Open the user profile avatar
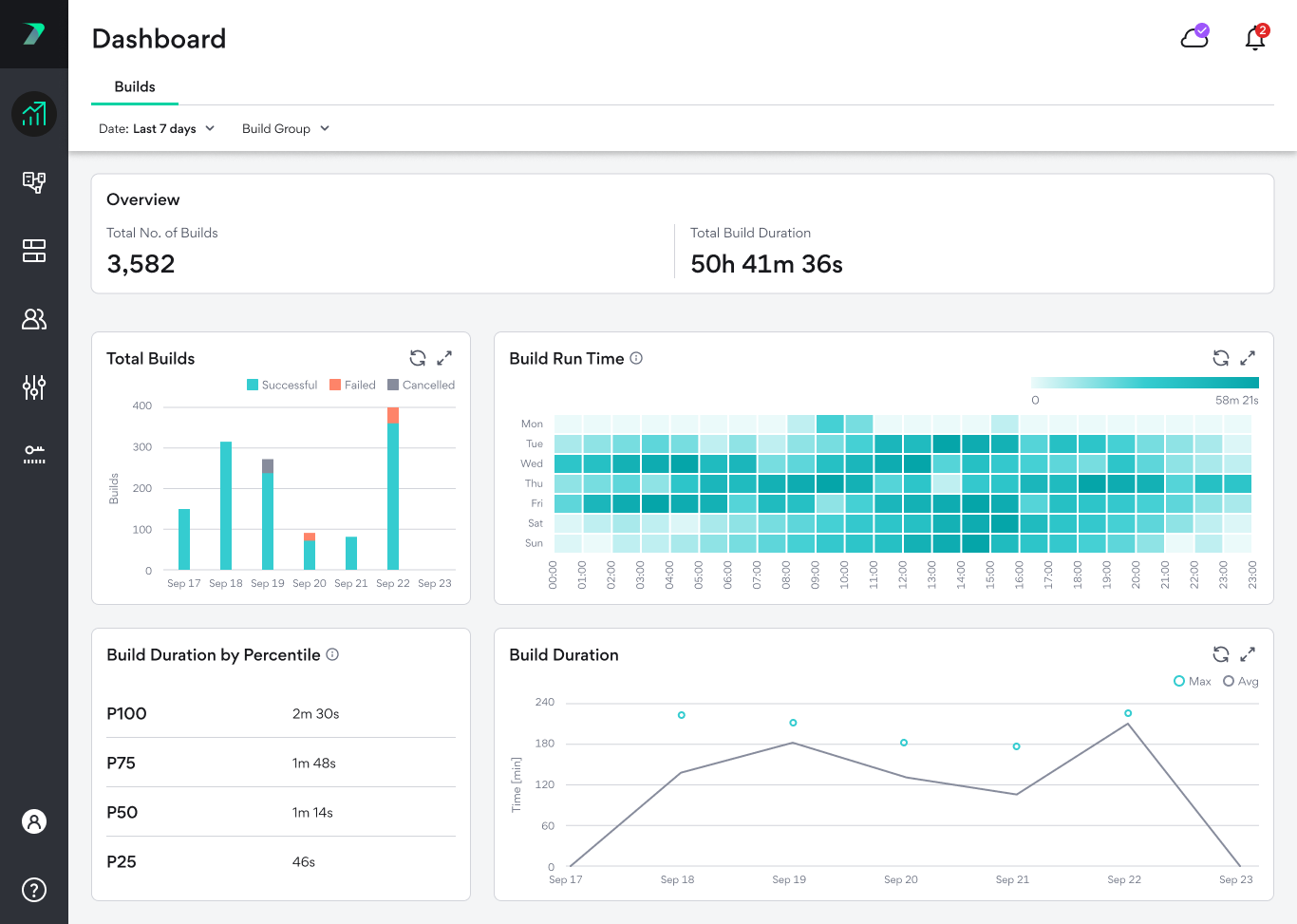The height and width of the screenshot is (924, 1297). point(34,821)
